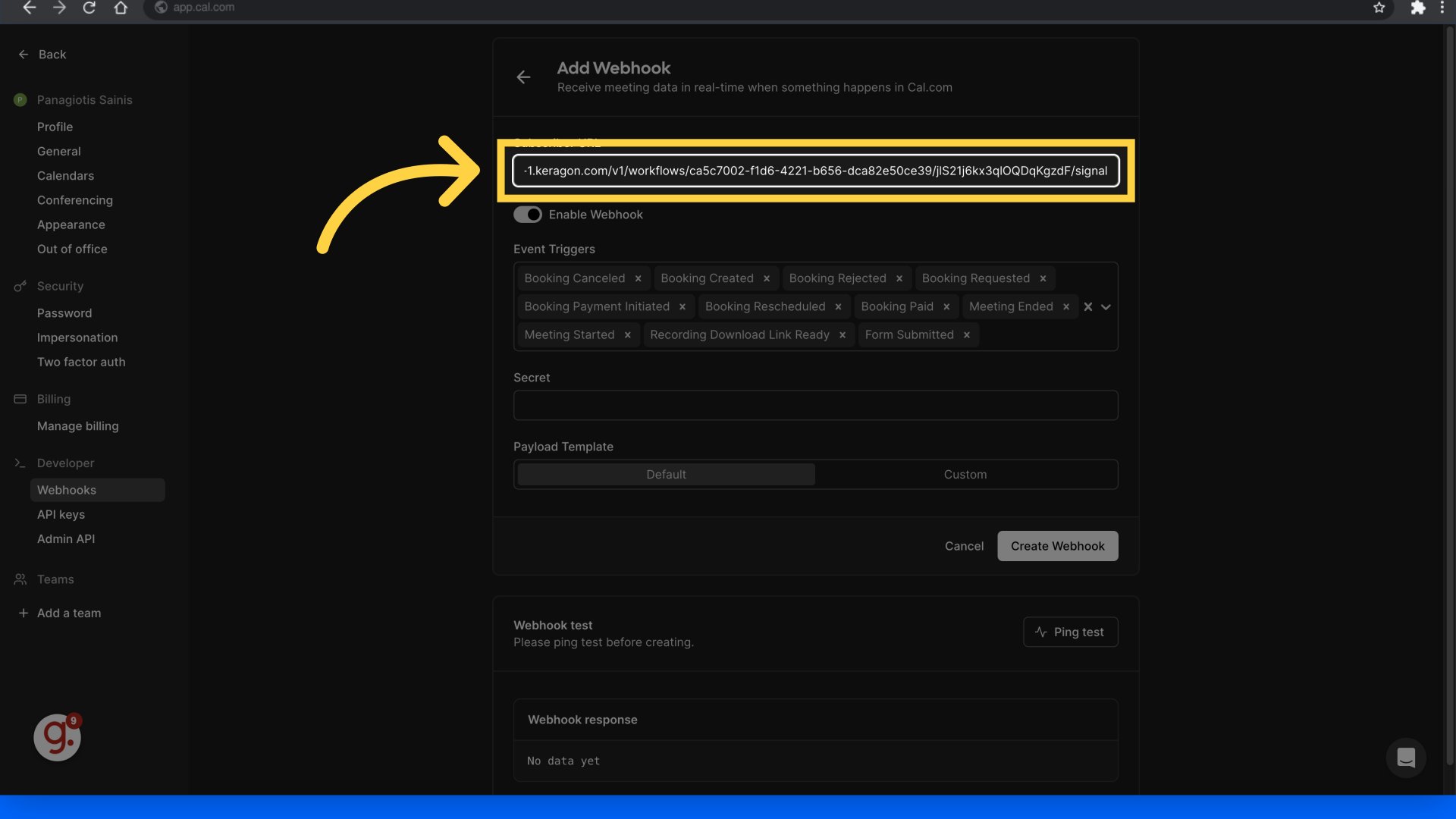Screen dimensions: 1456x819
Task: Open Impersonation settings
Action: [77, 337]
